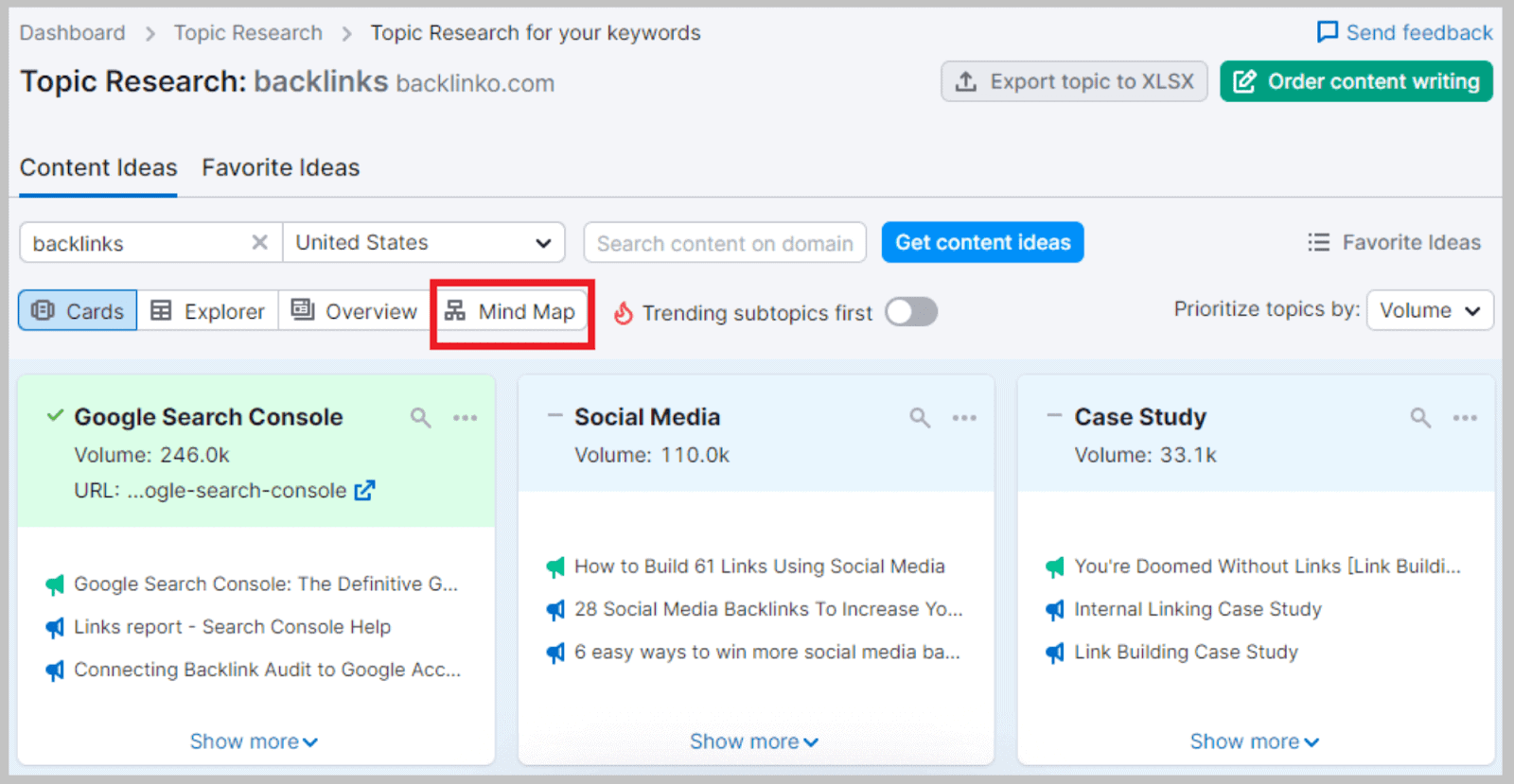Click megaphone icon beside Link Building Case Study
This screenshot has width=1514, height=784.
(1055, 653)
